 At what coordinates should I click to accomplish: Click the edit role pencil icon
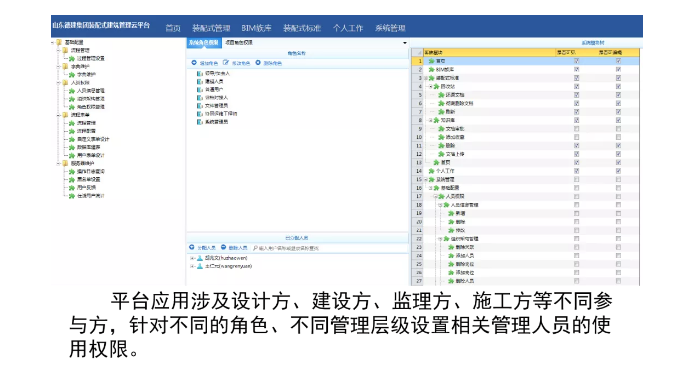coord(226,63)
